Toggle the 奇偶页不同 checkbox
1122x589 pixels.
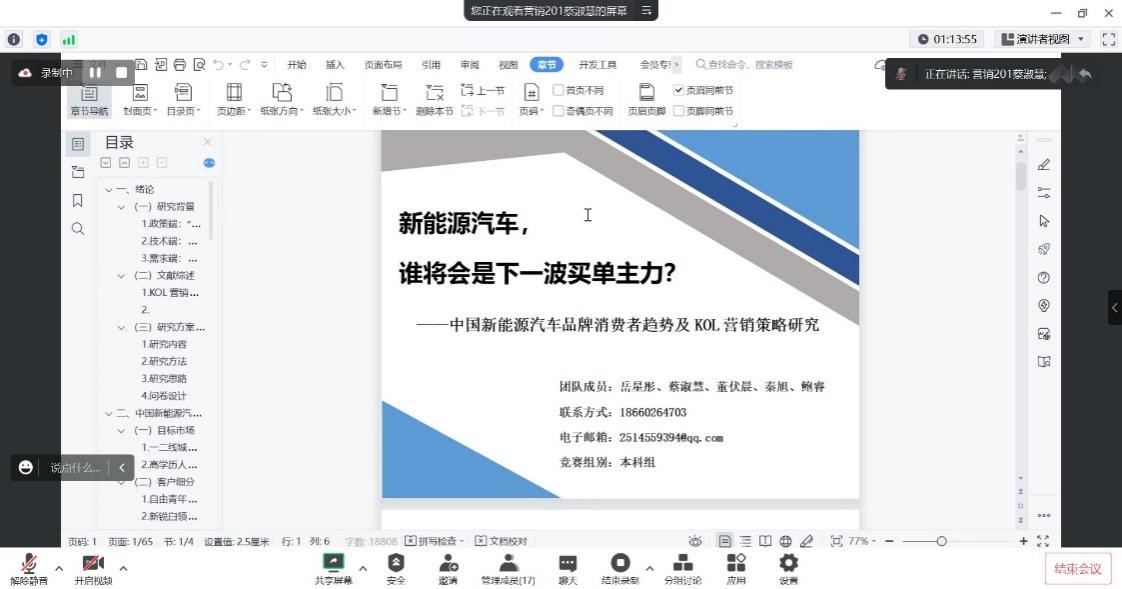coord(559,111)
